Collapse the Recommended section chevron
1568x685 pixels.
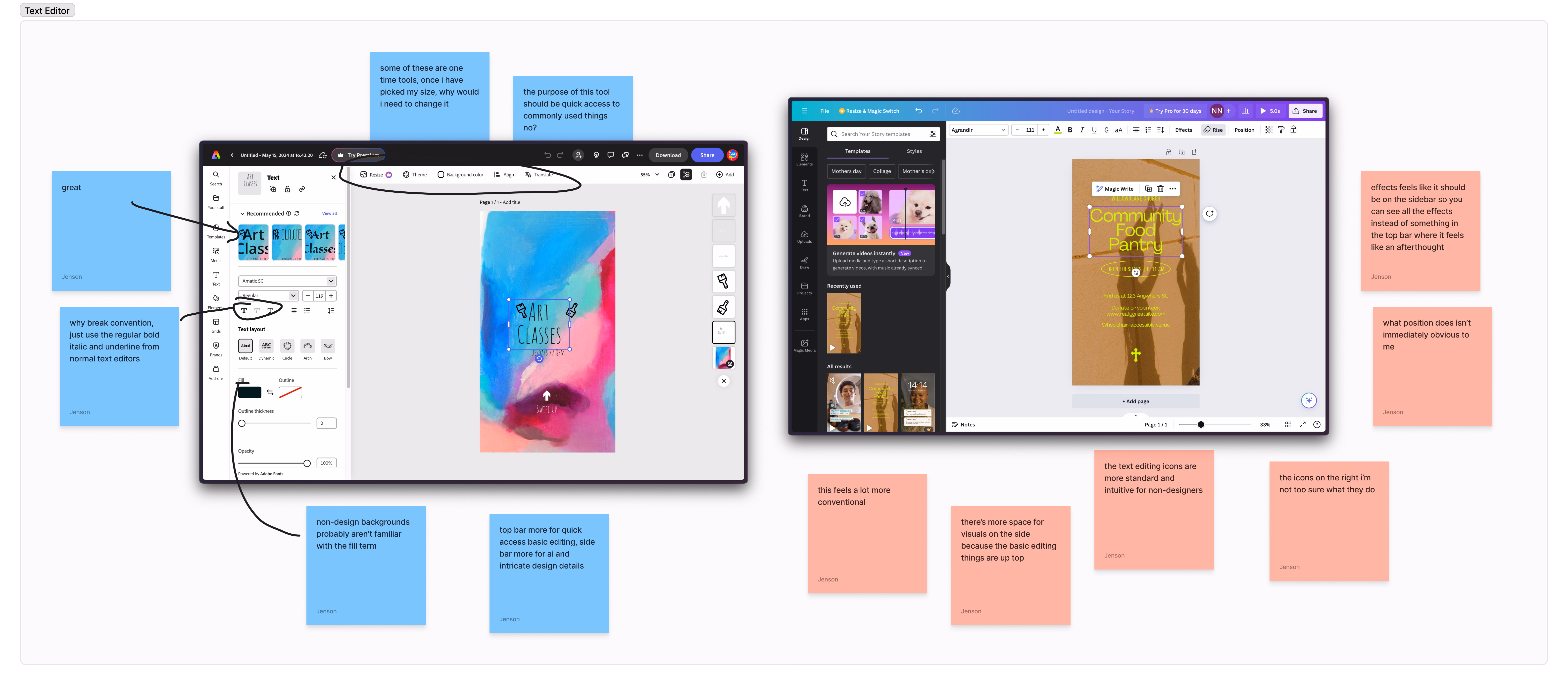(x=242, y=214)
